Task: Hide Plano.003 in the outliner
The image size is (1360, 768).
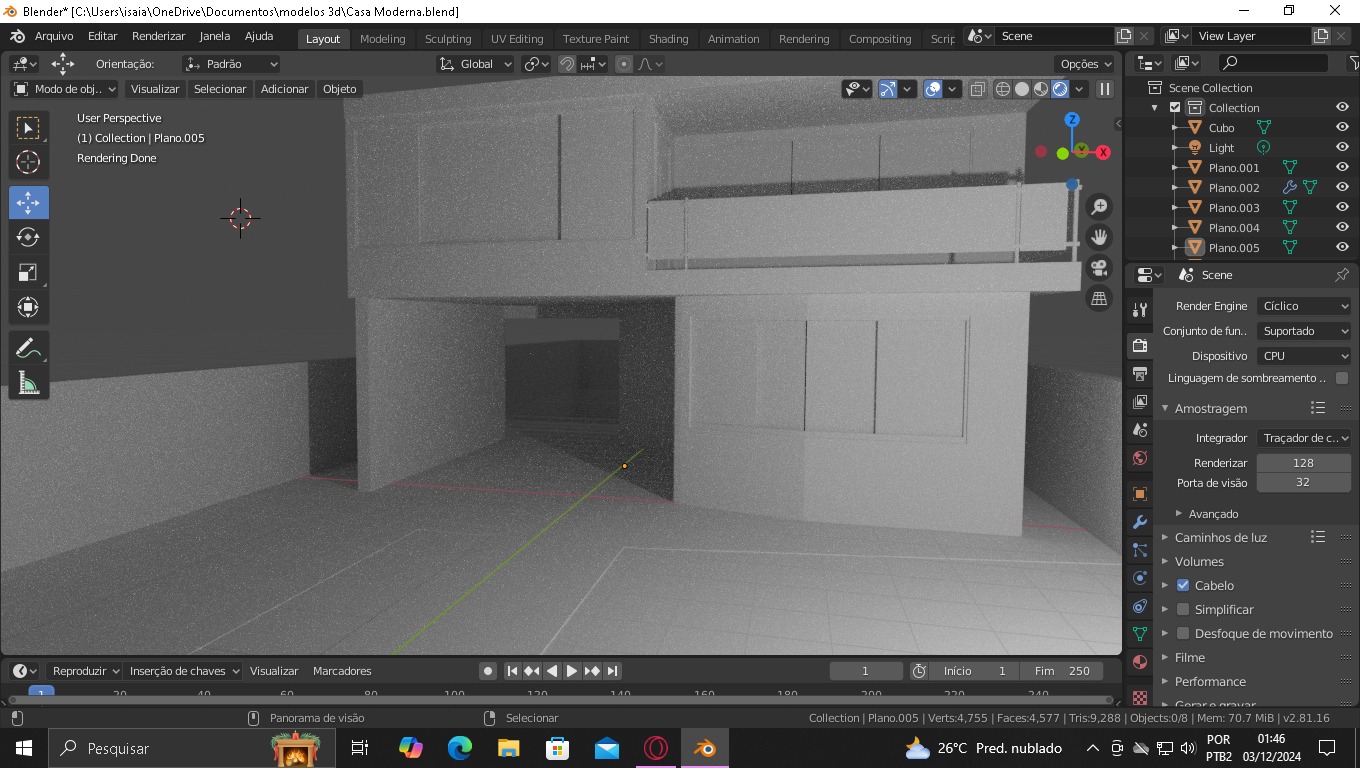Action: pyautogui.click(x=1342, y=207)
